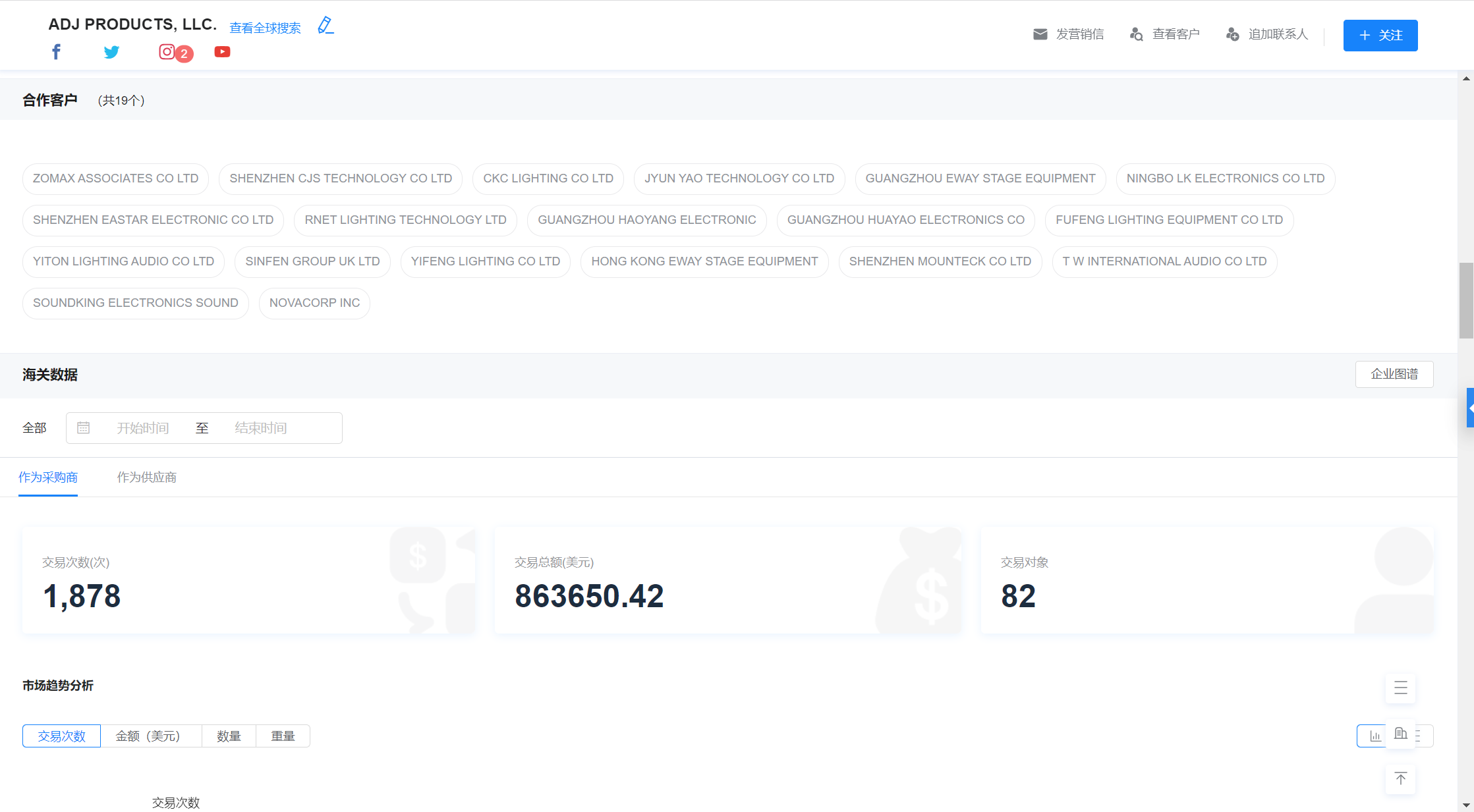Open 查看全球搜索 link
This screenshot has width=1474, height=812.
pos(265,28)
